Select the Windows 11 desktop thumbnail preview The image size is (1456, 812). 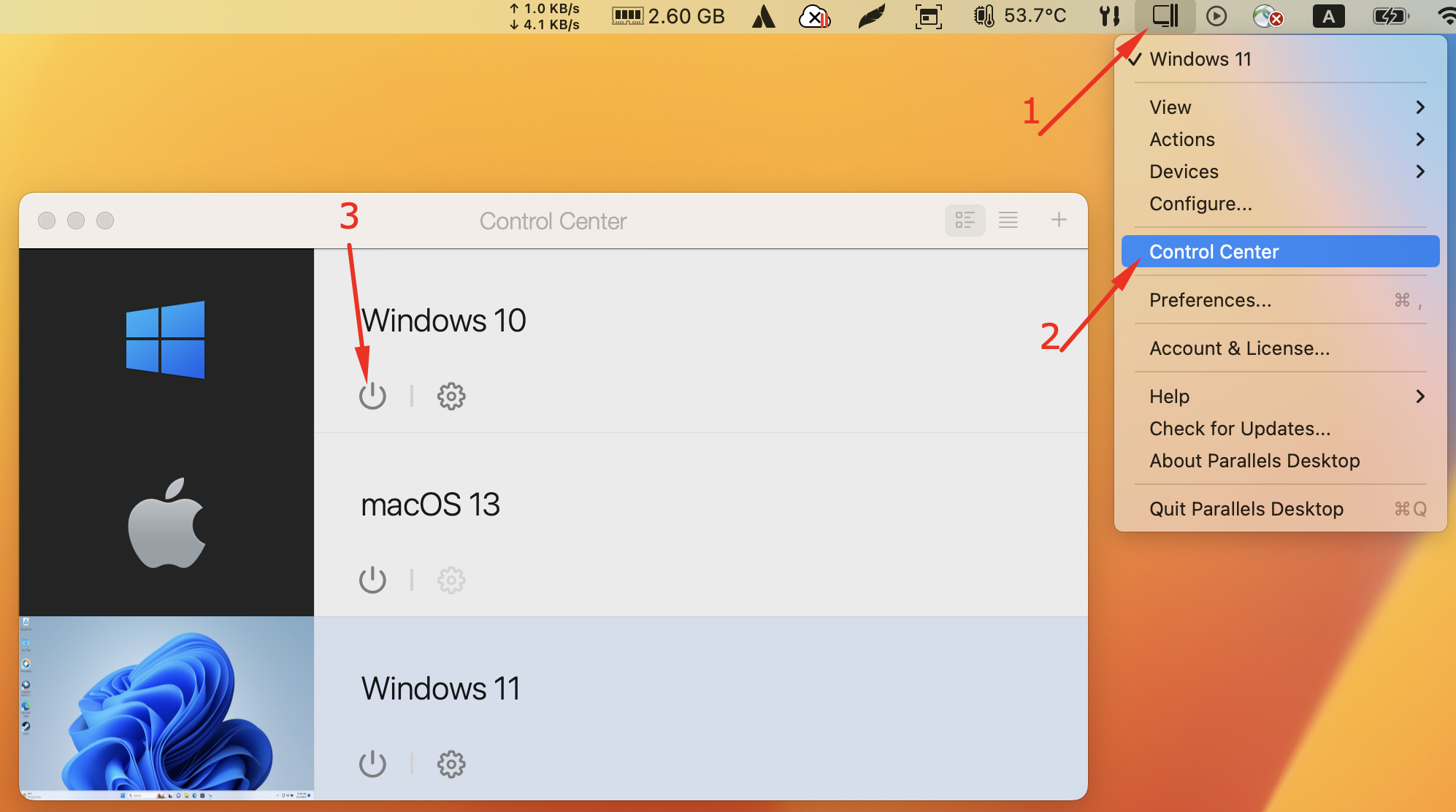click(166, 708)
